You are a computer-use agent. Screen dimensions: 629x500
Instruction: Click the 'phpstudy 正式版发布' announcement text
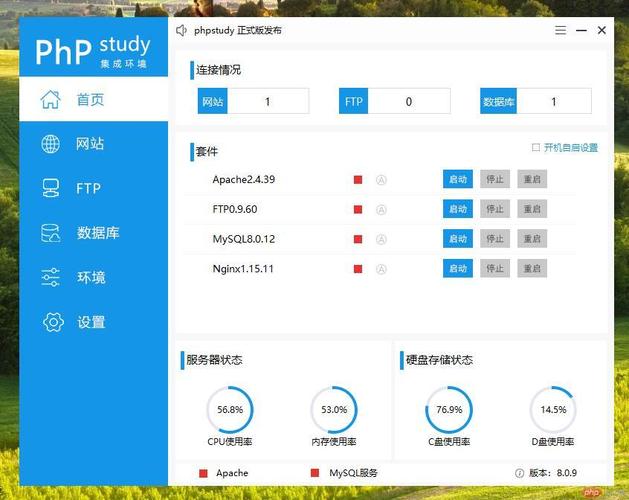tap(238, 30)
